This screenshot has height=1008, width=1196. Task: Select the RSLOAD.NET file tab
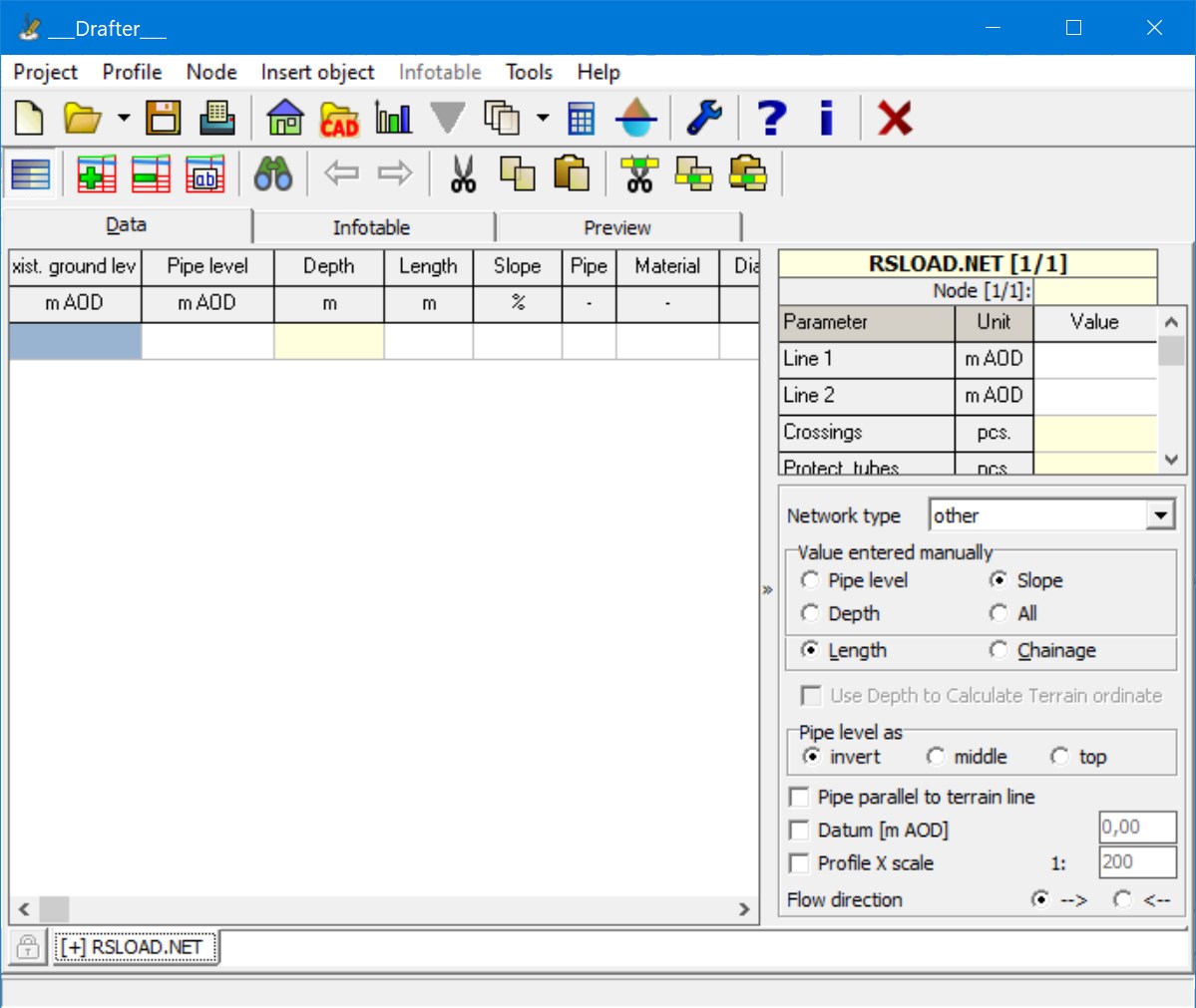[136, 946]
